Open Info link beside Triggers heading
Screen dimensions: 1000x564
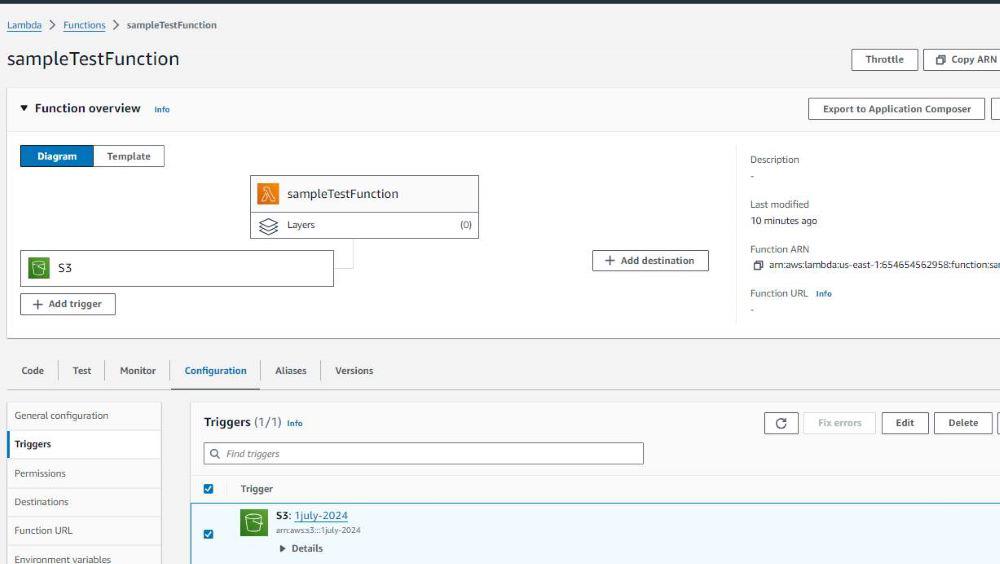(295, 423)
